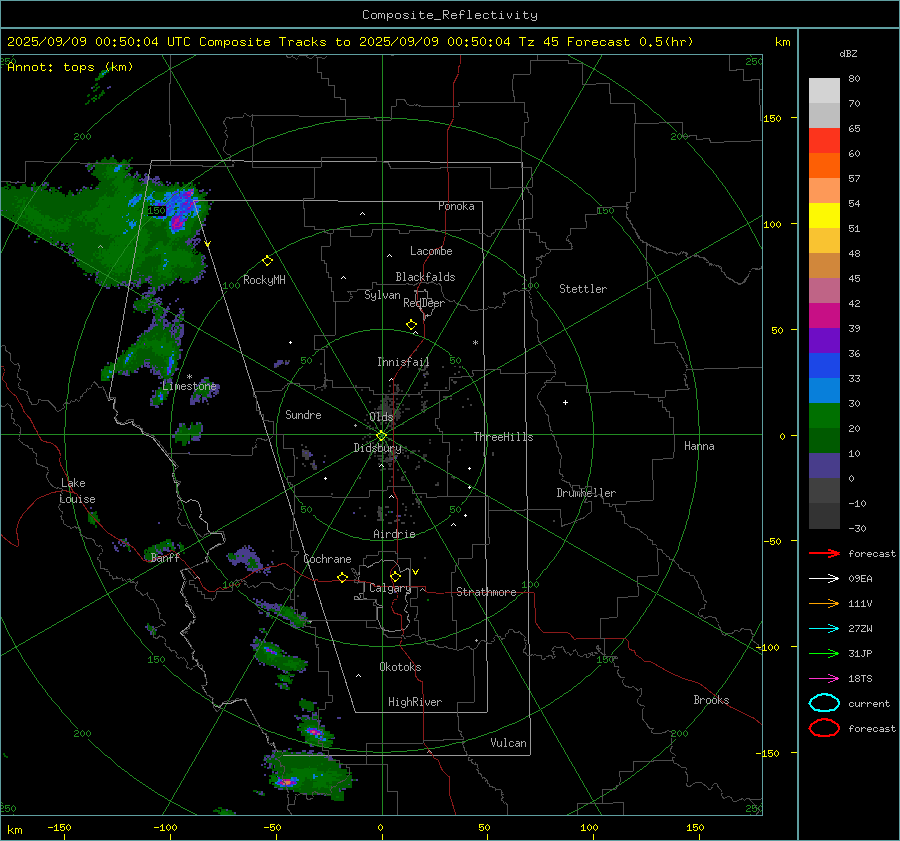Click the Vulcan town label
The width and height of the screenshot is (900, 841).
click(x=508, y=743)
